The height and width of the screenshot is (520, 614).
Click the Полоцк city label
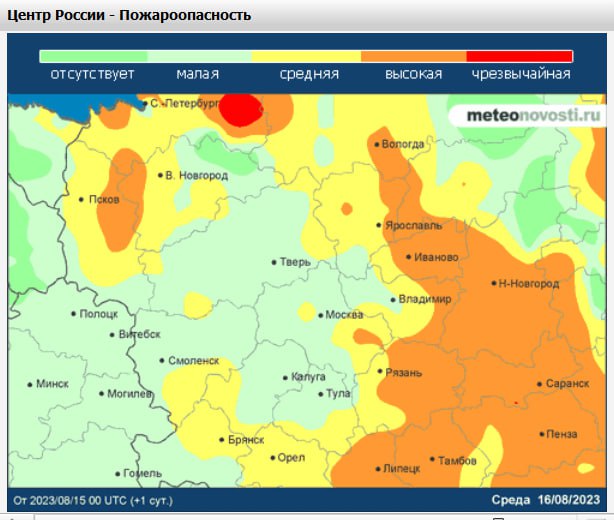pyautogui.click(x=99, y=314)
